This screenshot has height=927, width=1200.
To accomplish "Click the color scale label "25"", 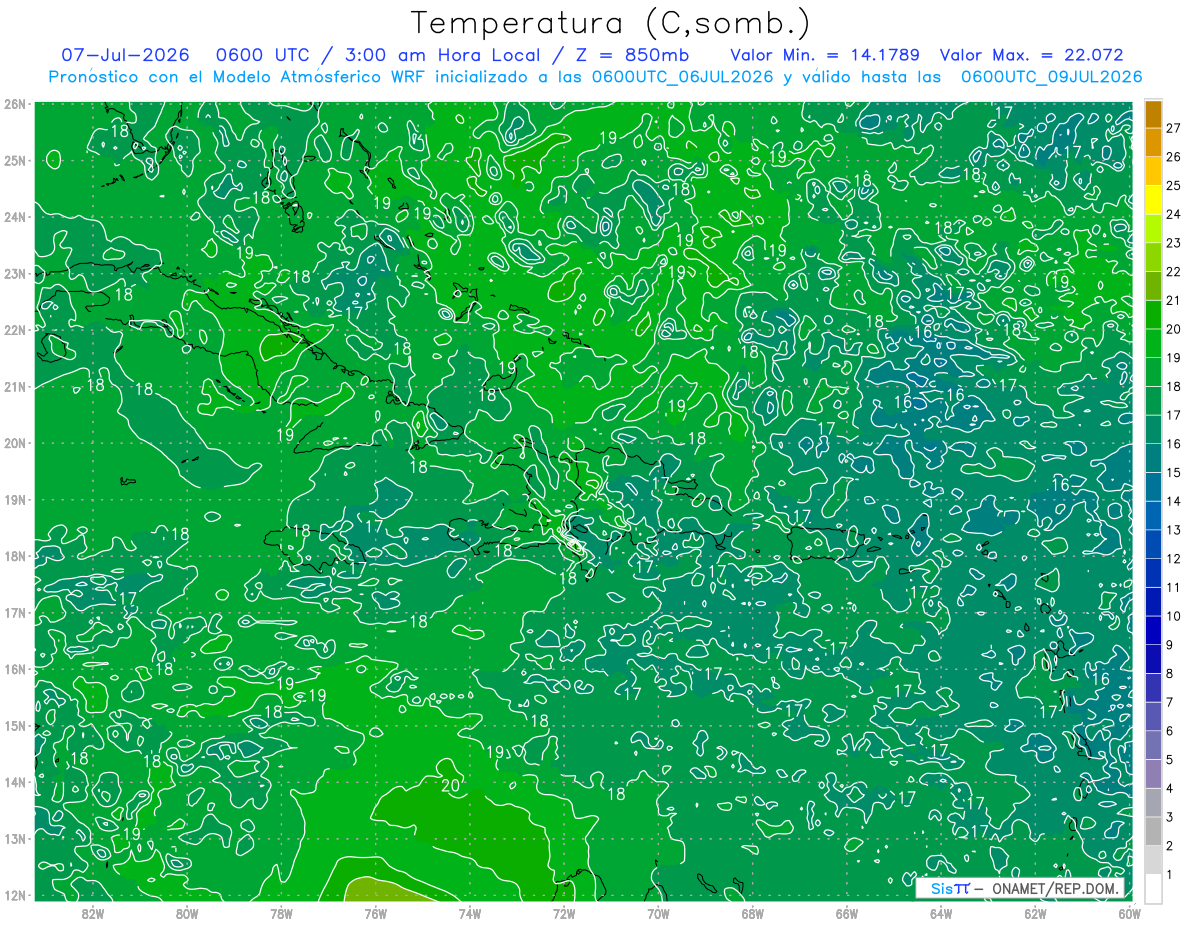I will [1174, 186].
